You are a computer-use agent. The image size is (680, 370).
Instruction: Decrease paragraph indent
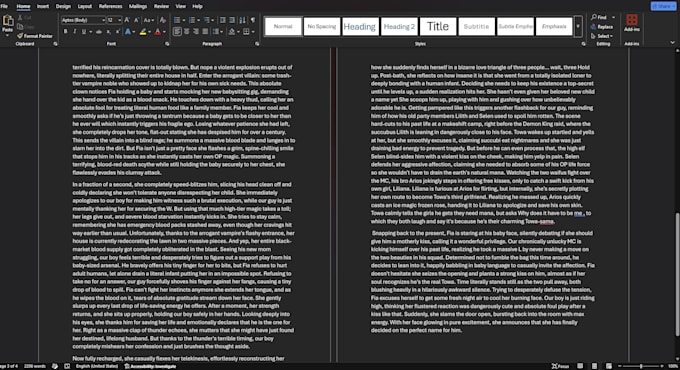coord(222,20)
